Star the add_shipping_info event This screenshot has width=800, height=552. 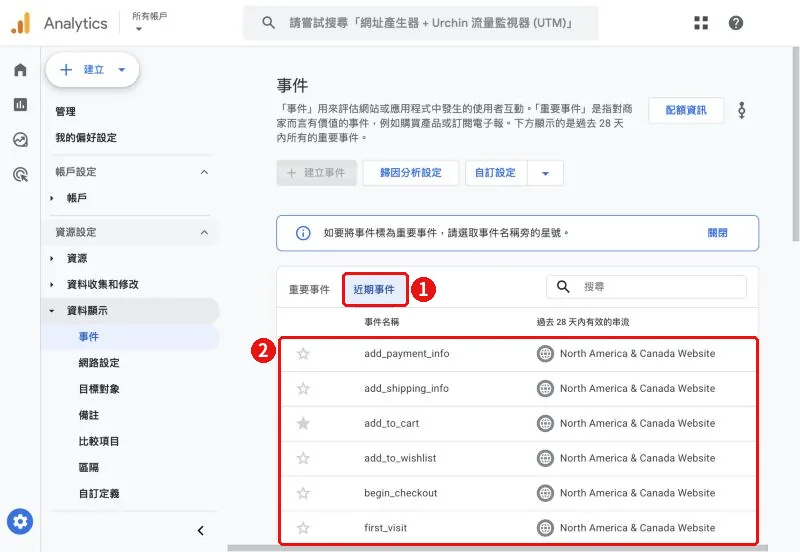[303, 389]
